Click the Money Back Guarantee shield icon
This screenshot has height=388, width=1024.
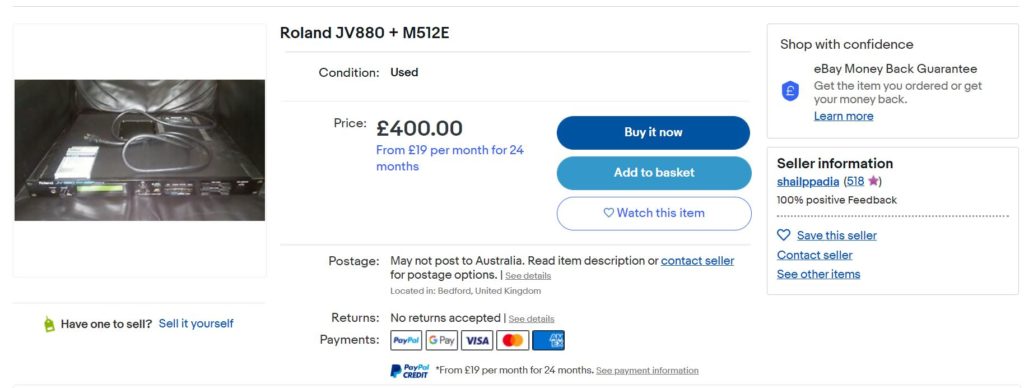[x=790, y=91]
